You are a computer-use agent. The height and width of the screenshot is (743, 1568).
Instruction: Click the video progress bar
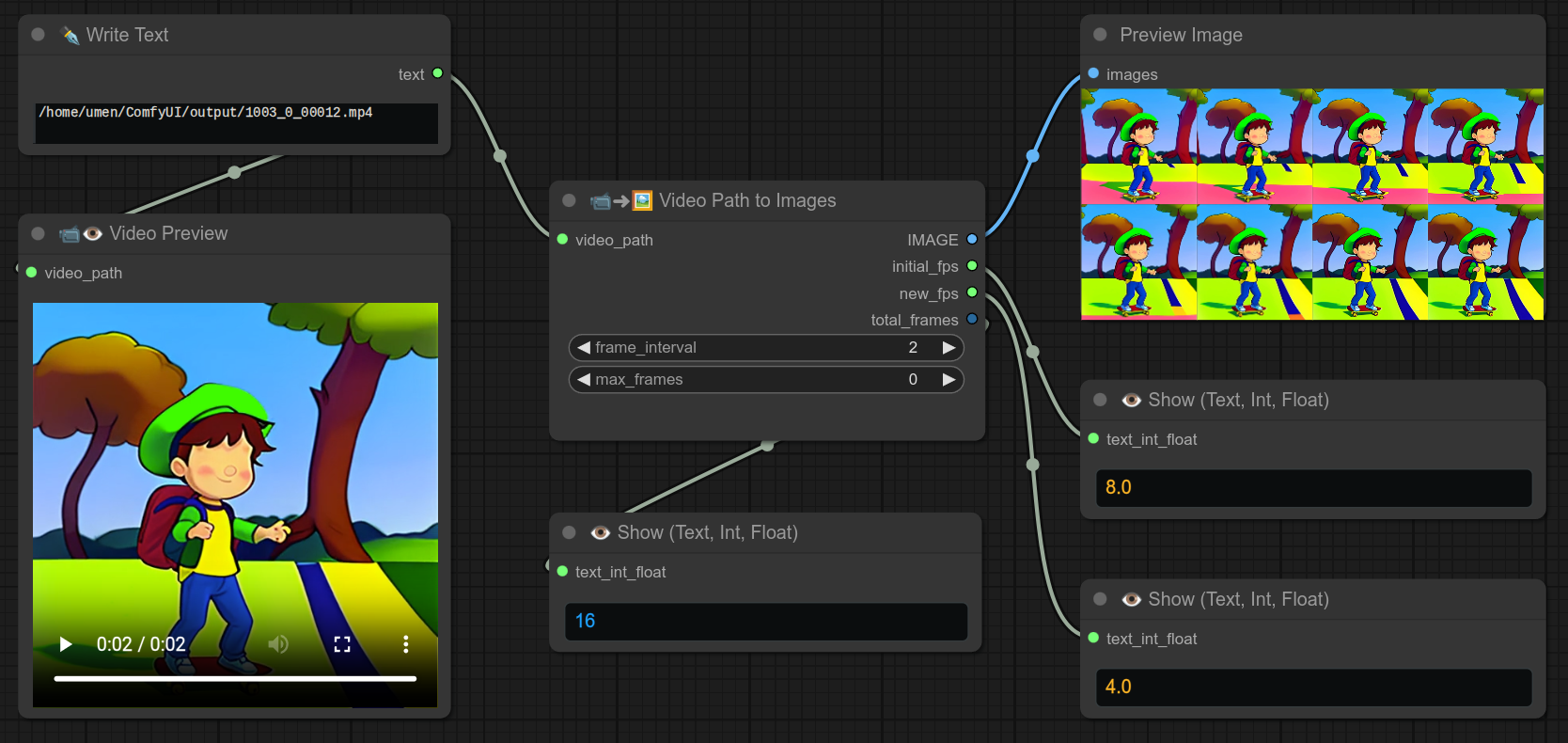pos(235,678)
